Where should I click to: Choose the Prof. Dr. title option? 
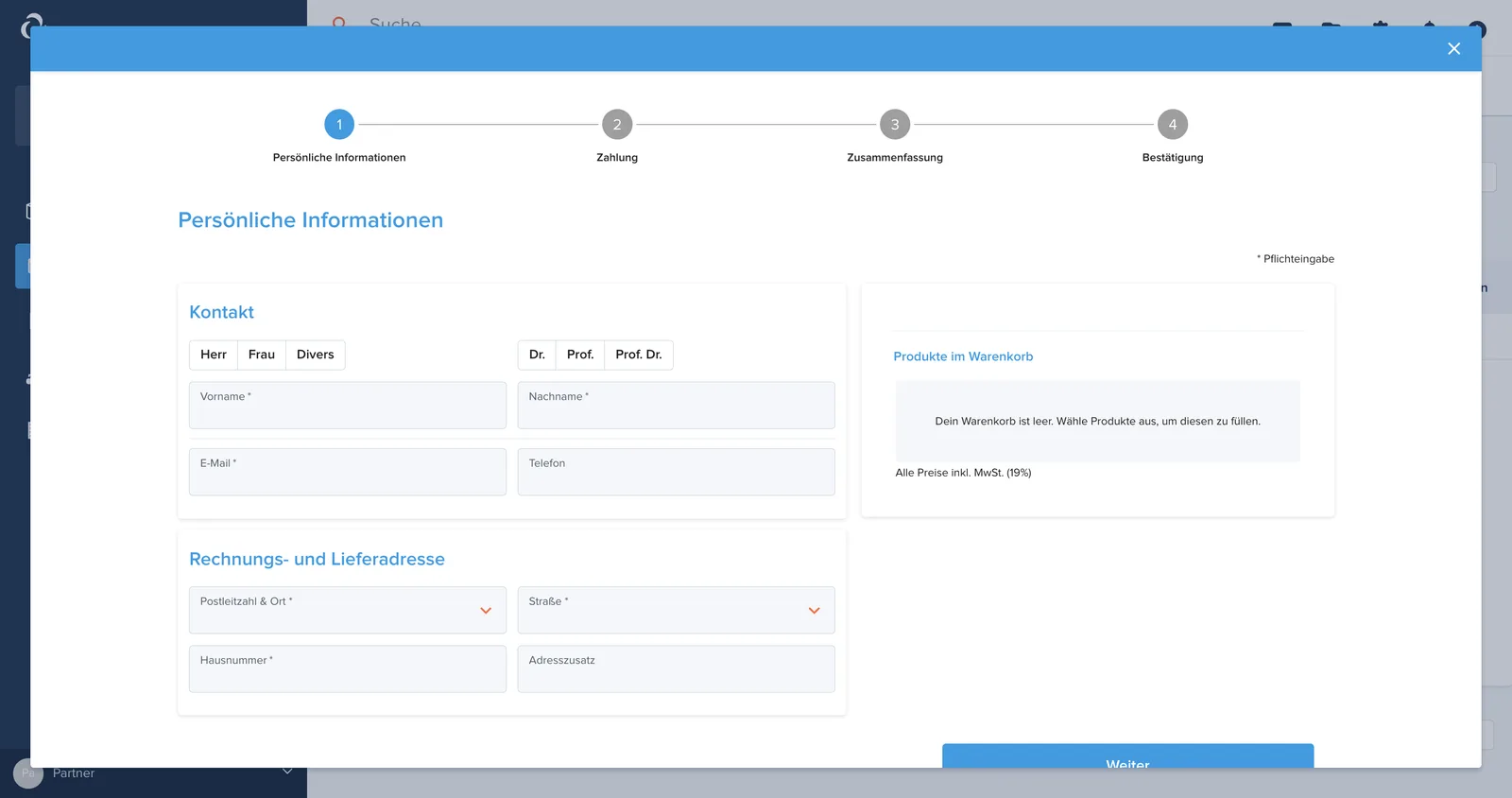point(639,355)
